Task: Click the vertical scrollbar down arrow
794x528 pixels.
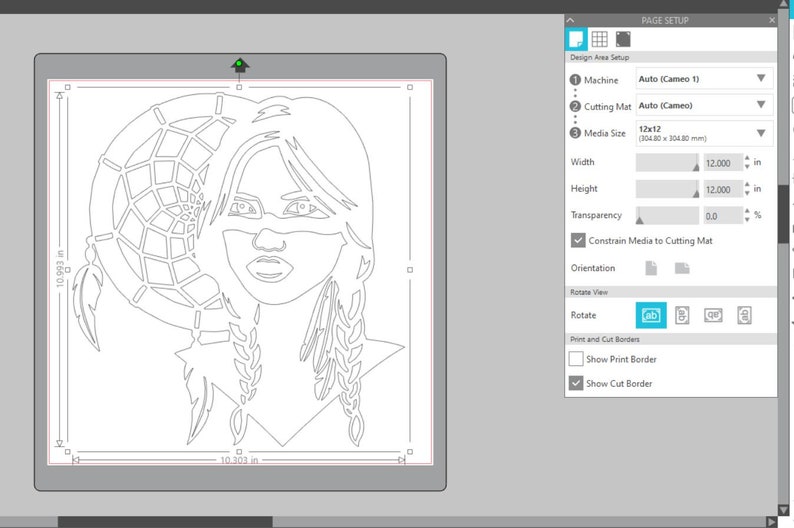Action: (x=783, y=510)
